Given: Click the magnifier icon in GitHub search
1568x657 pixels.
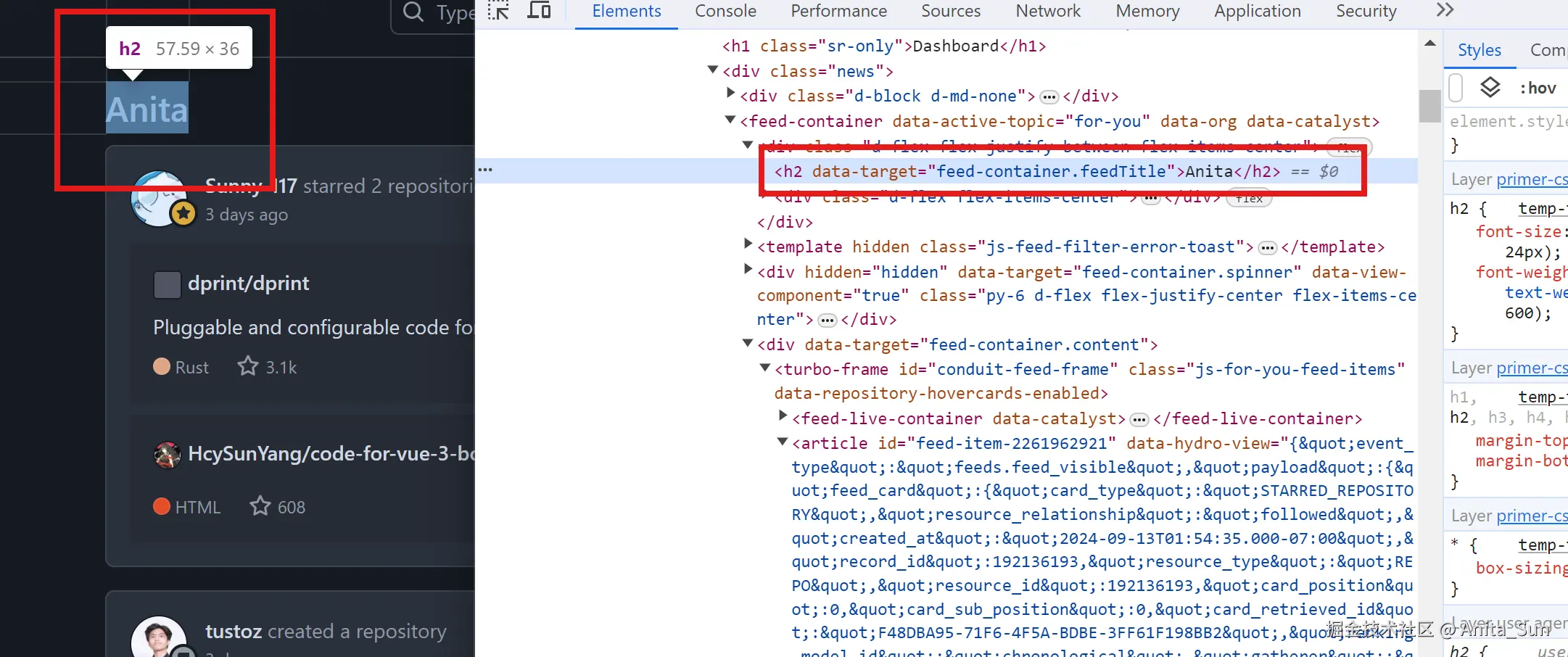Looking at the screenshot, I should click(413, 12).
